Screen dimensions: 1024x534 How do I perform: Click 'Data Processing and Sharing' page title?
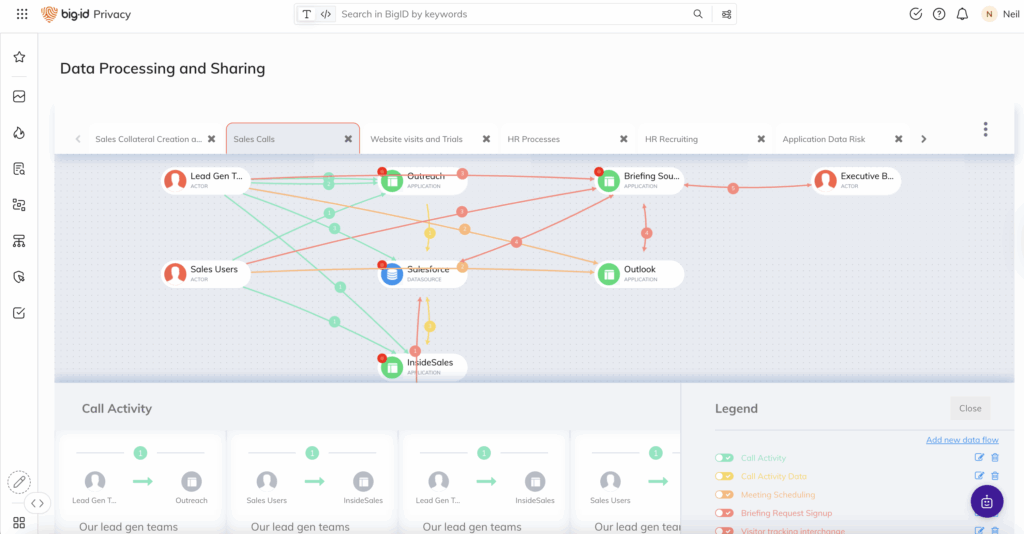pos(163,69)
